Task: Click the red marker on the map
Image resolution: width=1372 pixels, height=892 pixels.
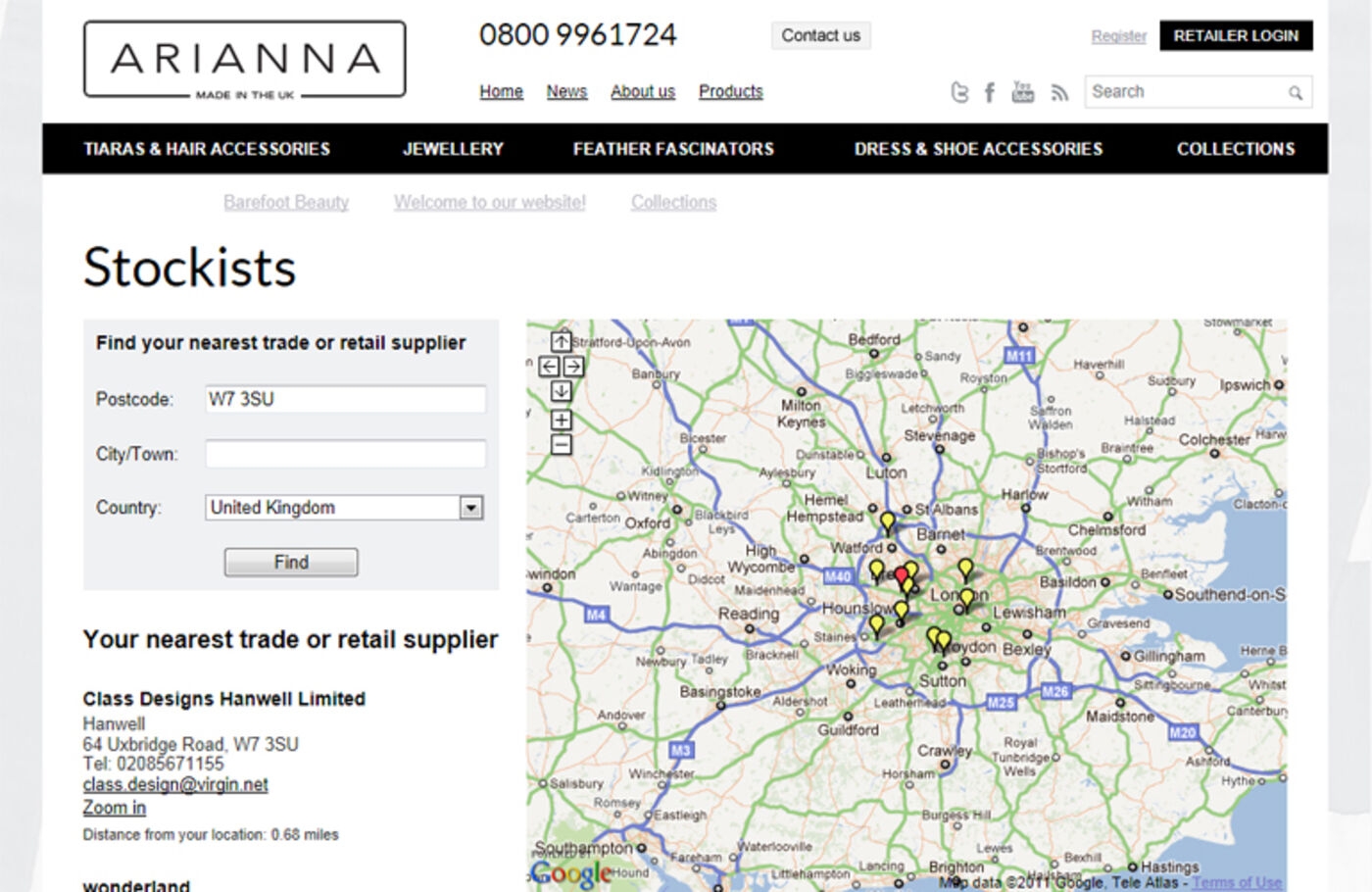Action: (x=901, y=575)
